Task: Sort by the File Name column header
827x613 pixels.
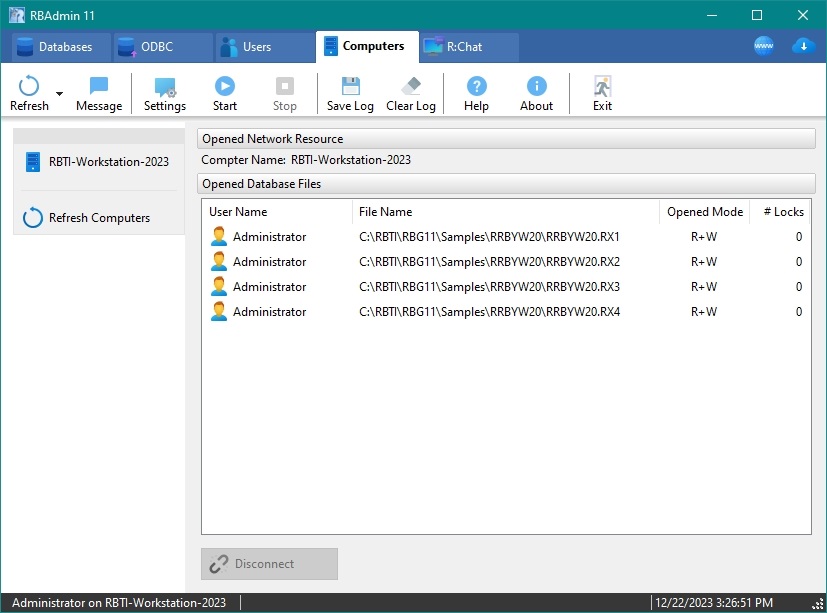Action: tap(505, 212)
